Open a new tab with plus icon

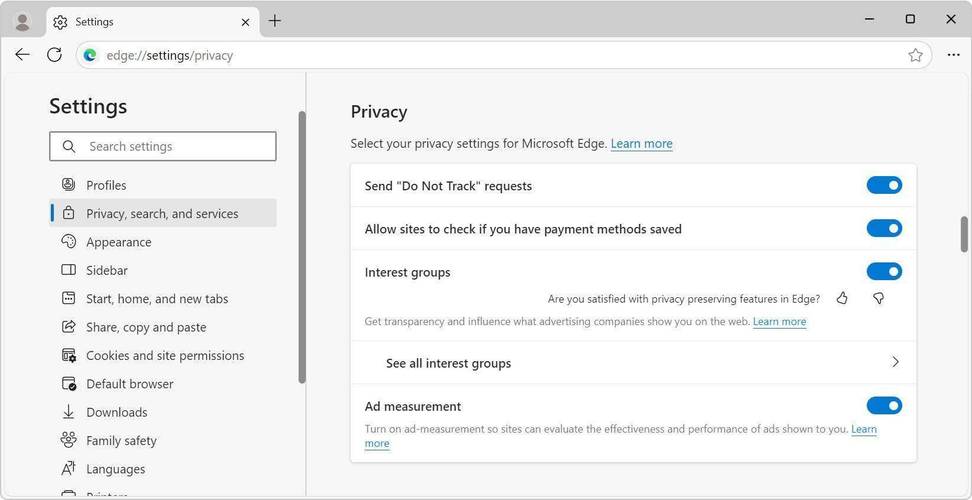pos(275,21)
